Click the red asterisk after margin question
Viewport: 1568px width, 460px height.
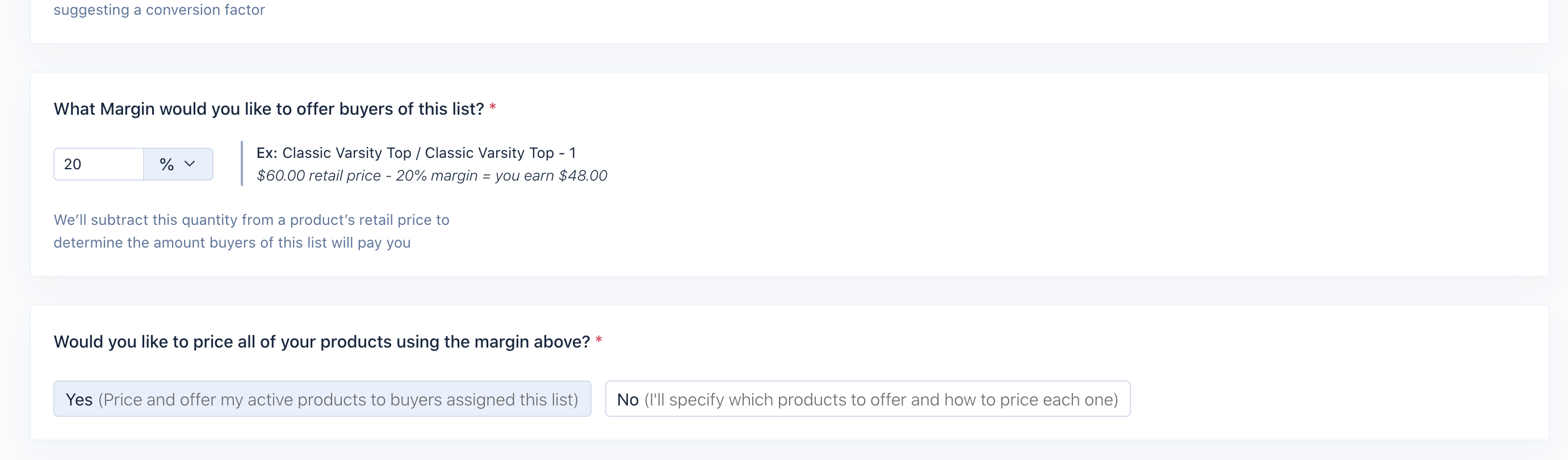tap(492, 107)
